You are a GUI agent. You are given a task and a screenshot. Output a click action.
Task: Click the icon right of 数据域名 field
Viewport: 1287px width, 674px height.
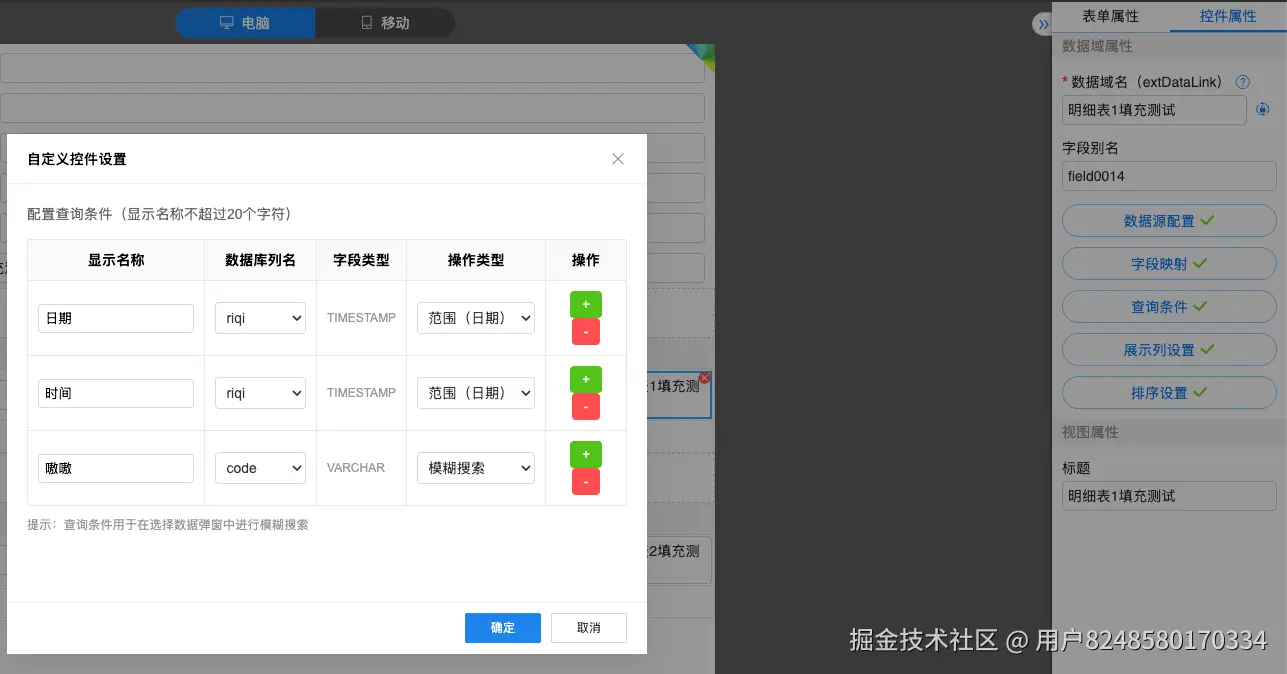point(1263,110)
